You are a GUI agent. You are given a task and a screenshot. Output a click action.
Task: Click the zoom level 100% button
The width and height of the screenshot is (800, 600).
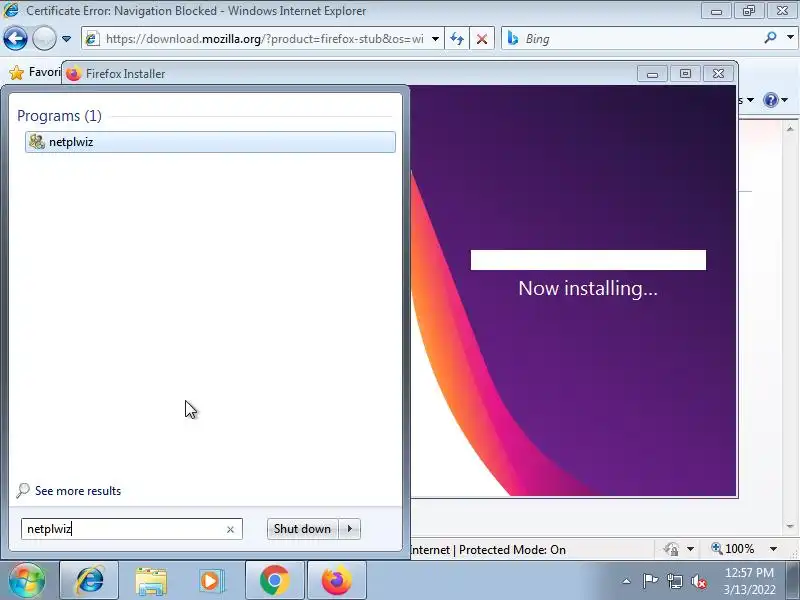tap(733, 549)
